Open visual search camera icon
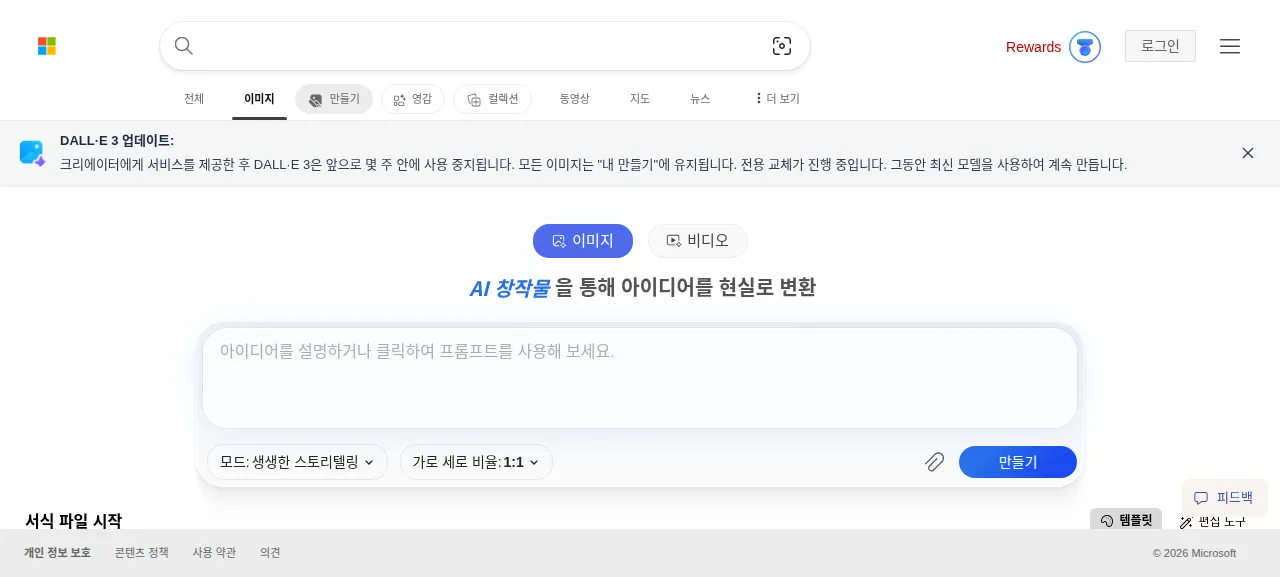The height and width of the screenshot is (577, 1280). [x=782, y=46]
